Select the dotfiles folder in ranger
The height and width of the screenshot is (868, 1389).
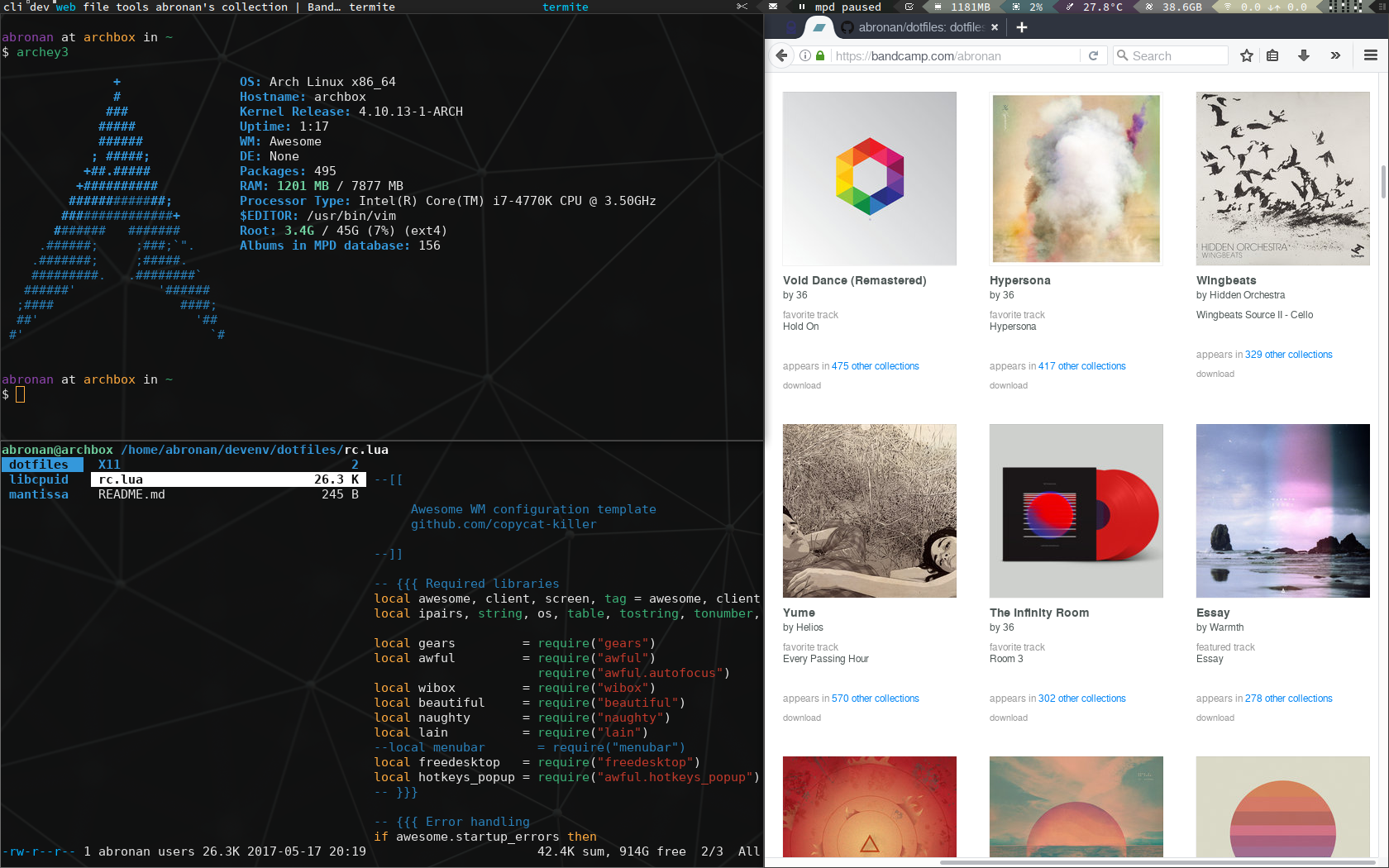click(x=41, y=465)
